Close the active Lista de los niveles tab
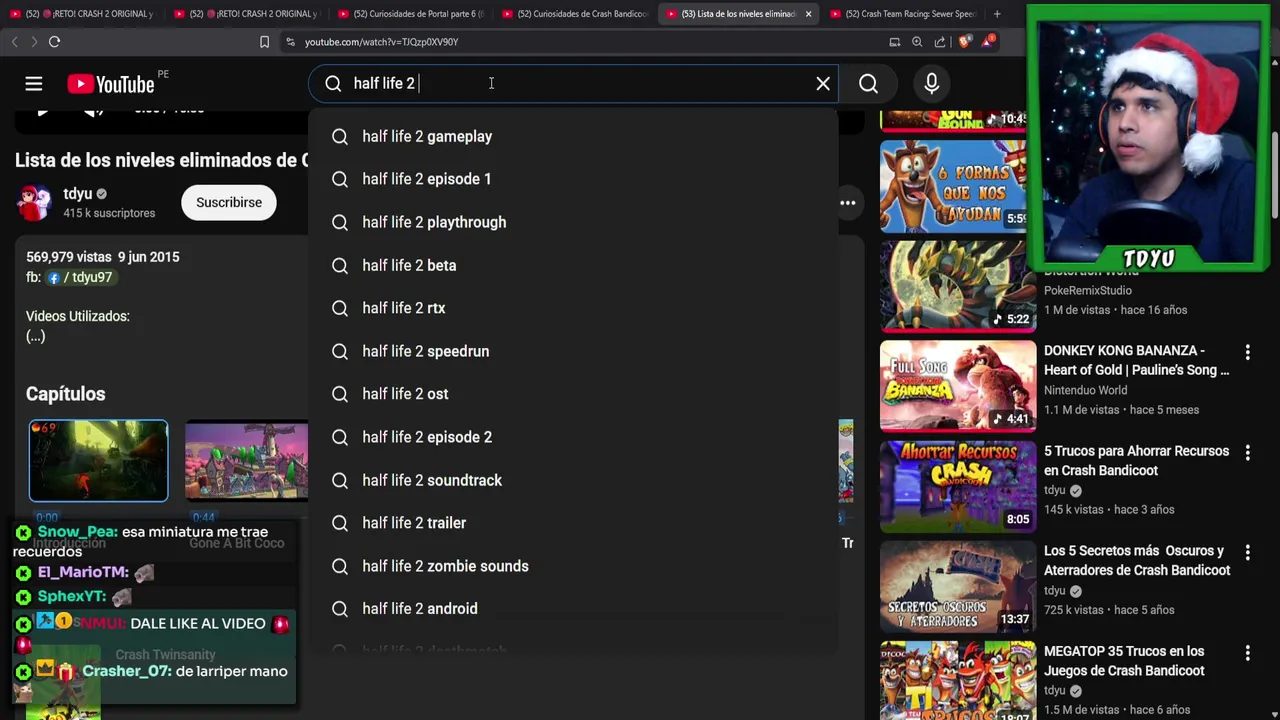The image size is (1280, 720). (x=808, y=14)
